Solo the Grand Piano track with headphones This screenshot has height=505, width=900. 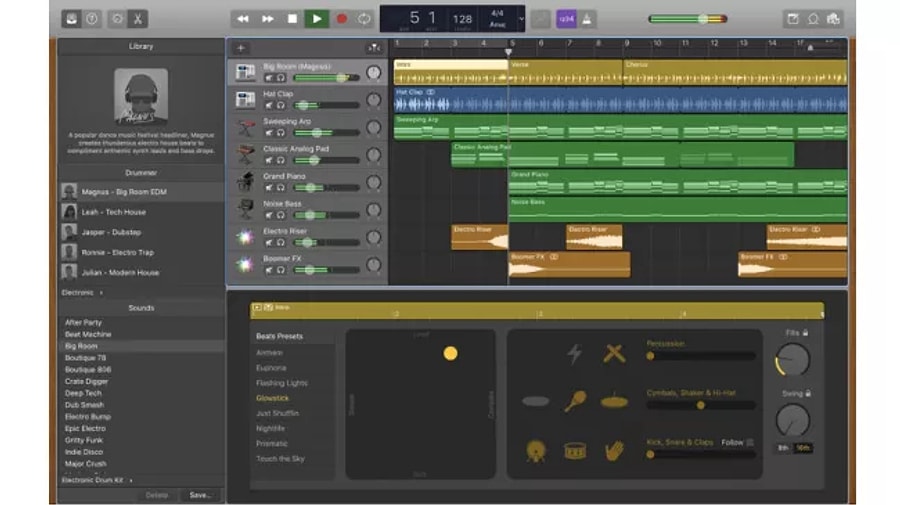[x=281, y=186]
